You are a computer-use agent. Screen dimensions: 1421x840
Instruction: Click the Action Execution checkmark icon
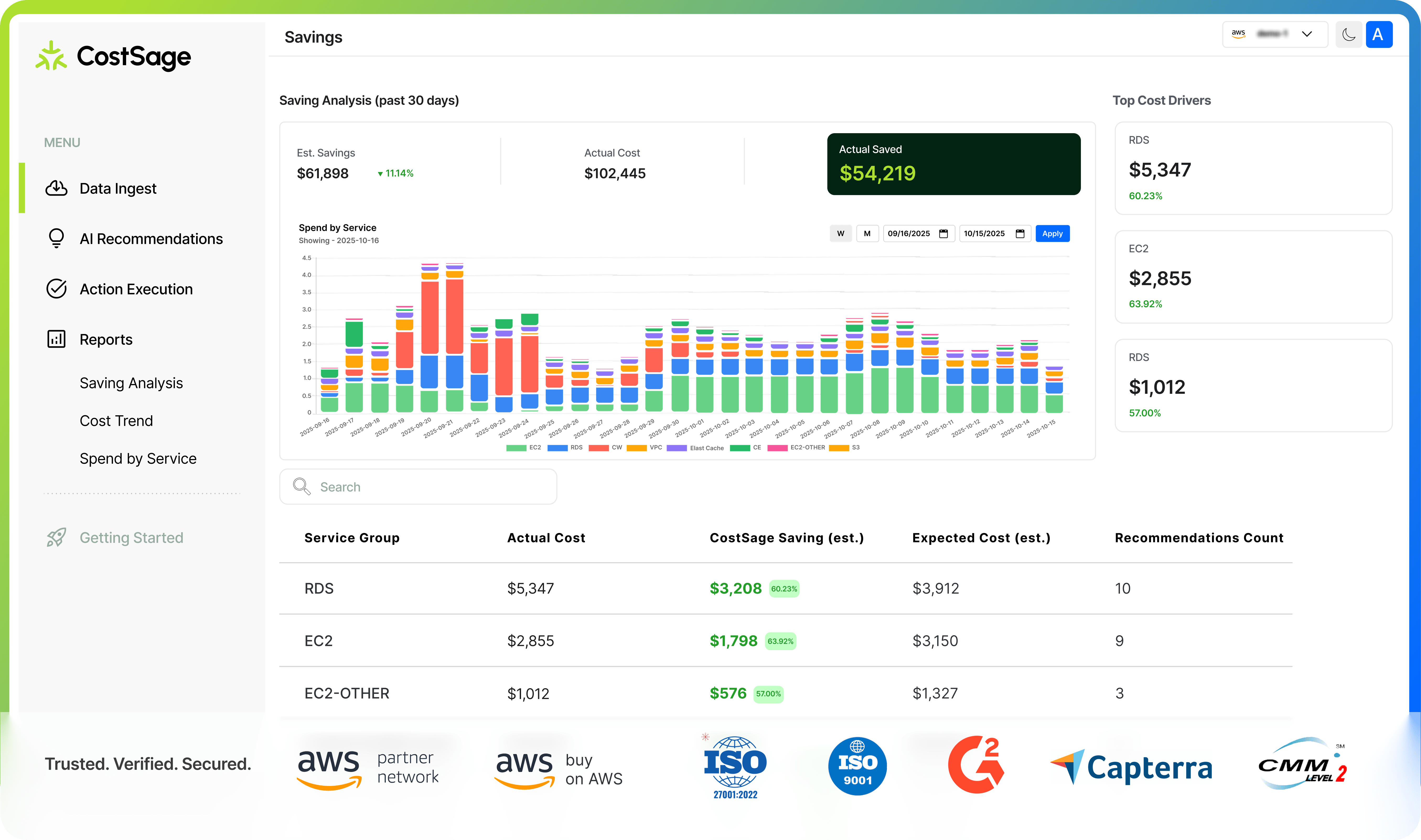pos(56,289)
